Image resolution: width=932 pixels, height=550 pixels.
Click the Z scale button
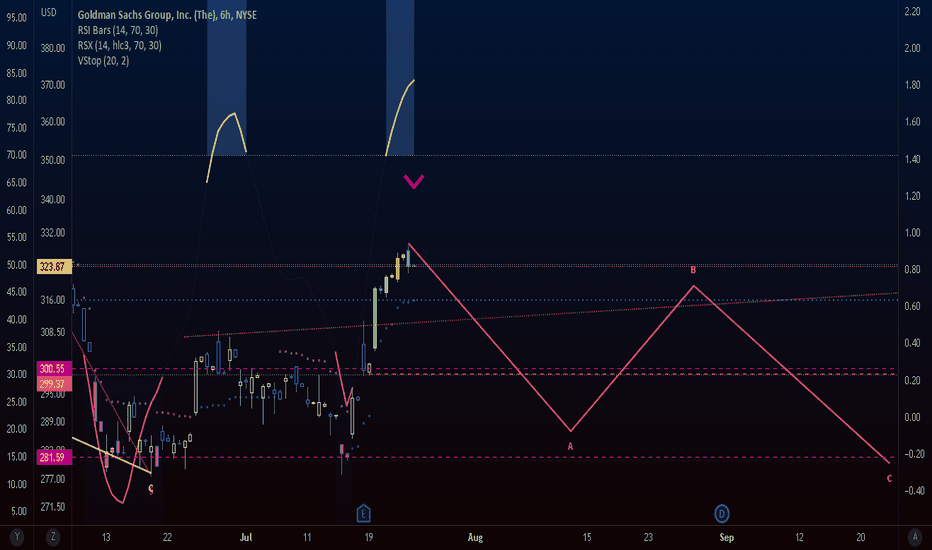53,537
